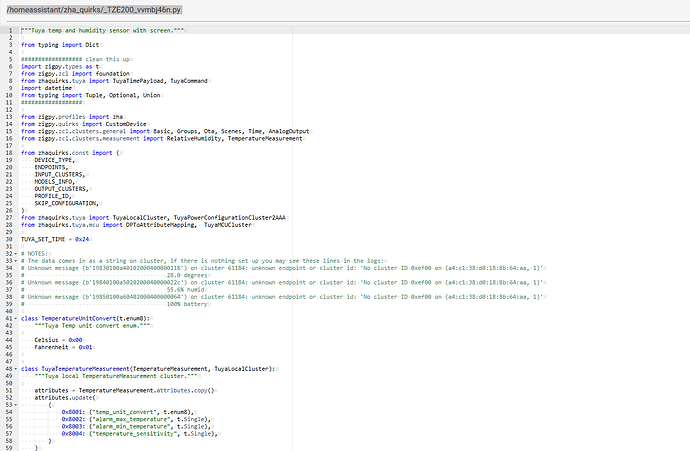Click 'RelativeHumidity, TemperatureMeasurement' import line
The image size is (690, 451).
pos(161,139)
